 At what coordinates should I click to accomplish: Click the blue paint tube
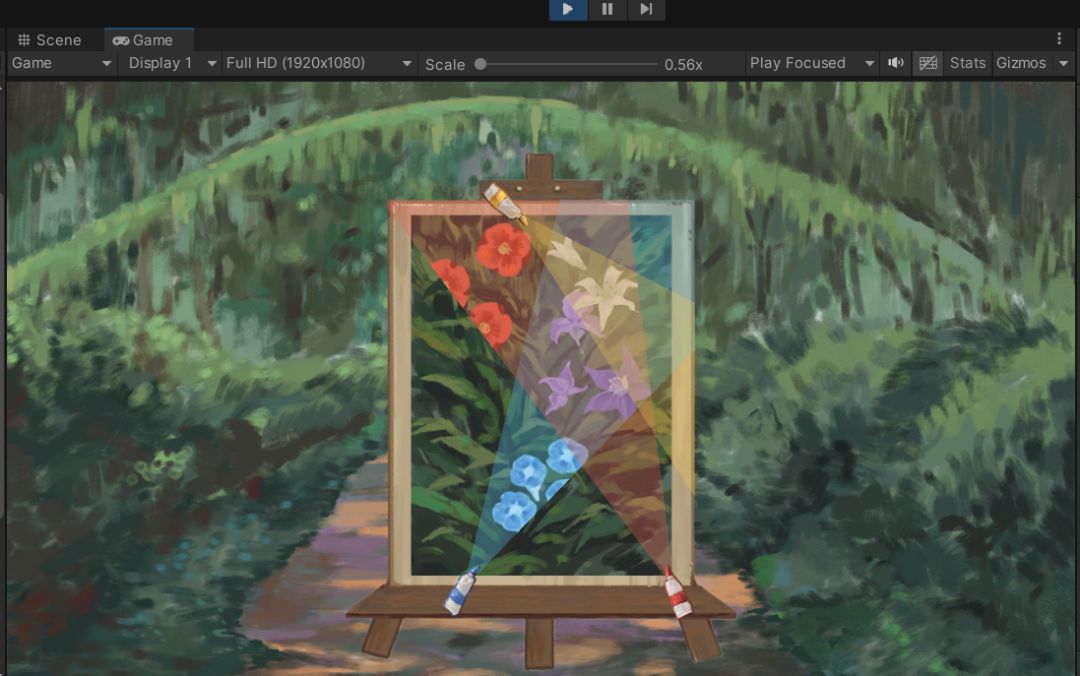point(461,591)
